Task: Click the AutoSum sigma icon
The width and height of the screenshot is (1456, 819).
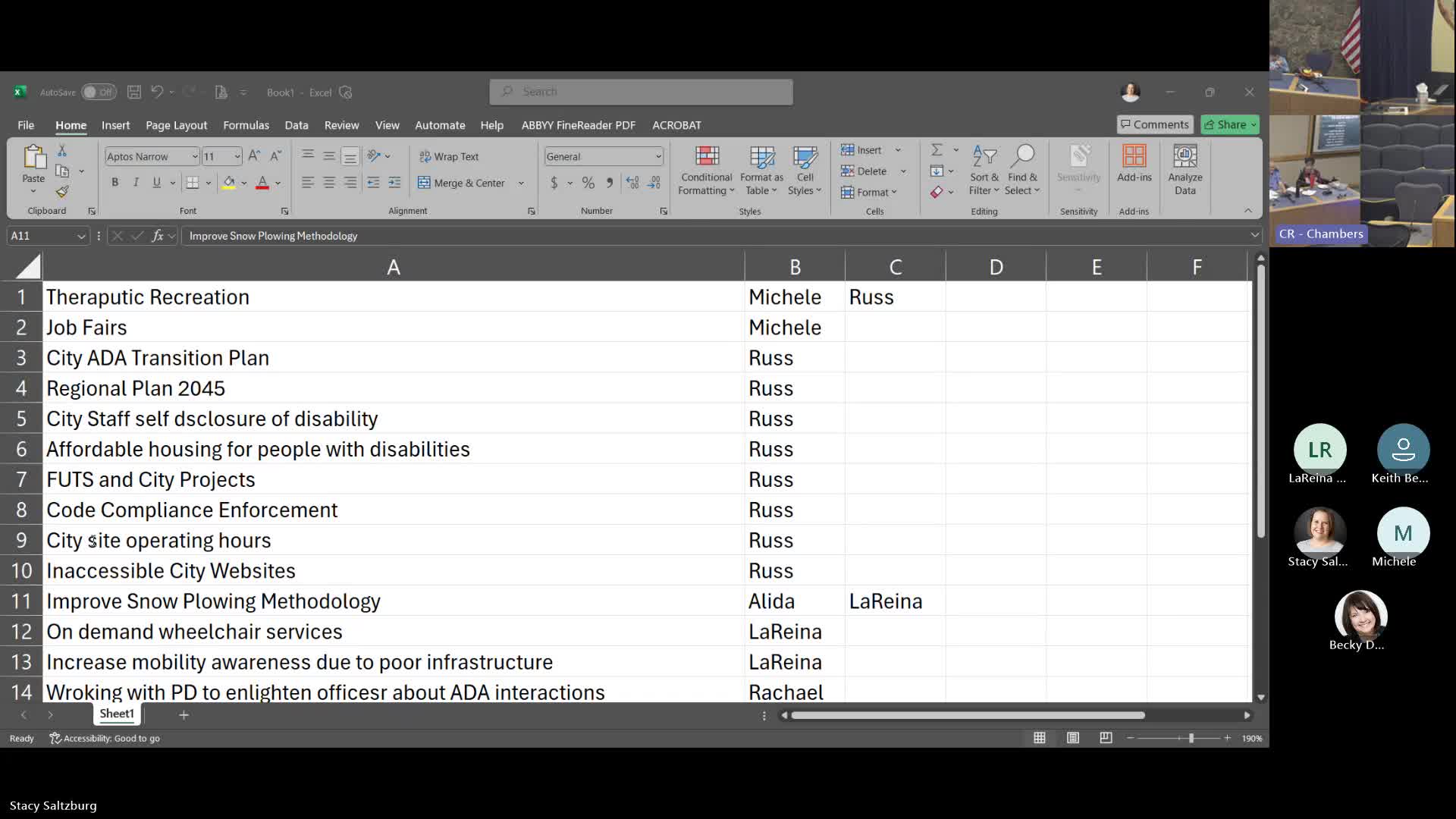Action: coord(937,150)
